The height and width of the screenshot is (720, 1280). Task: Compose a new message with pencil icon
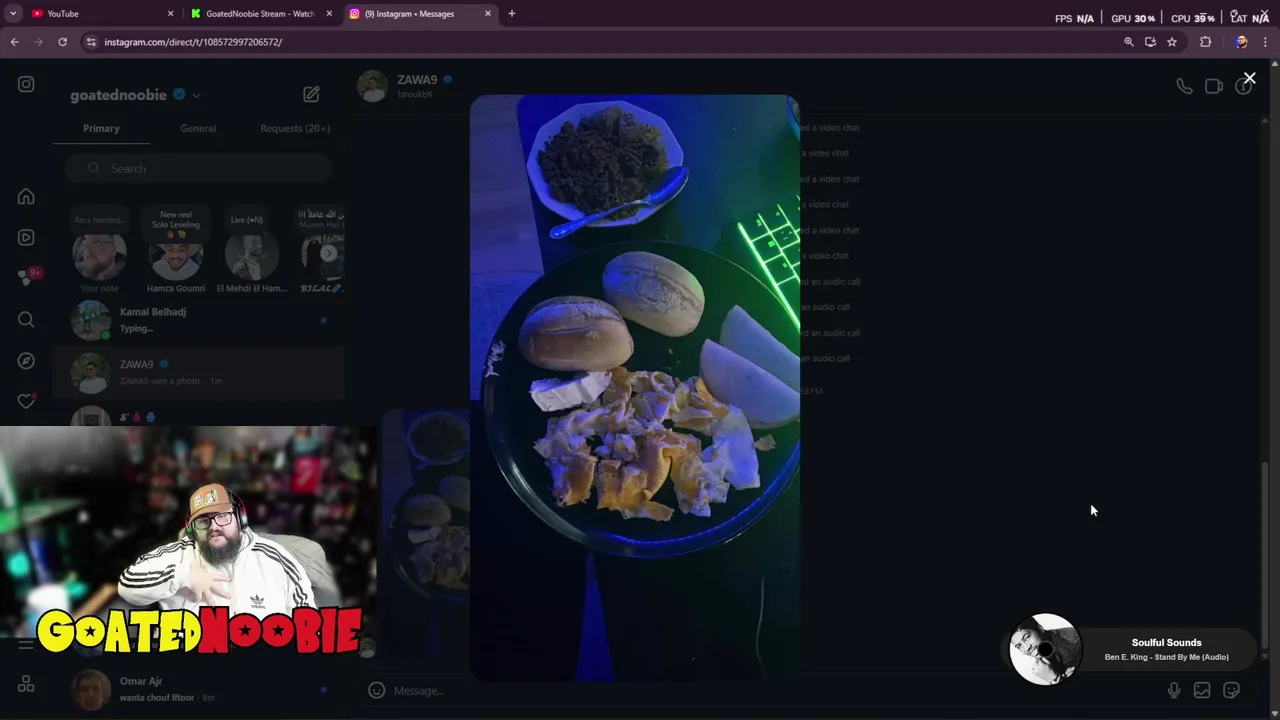(311, 94)
